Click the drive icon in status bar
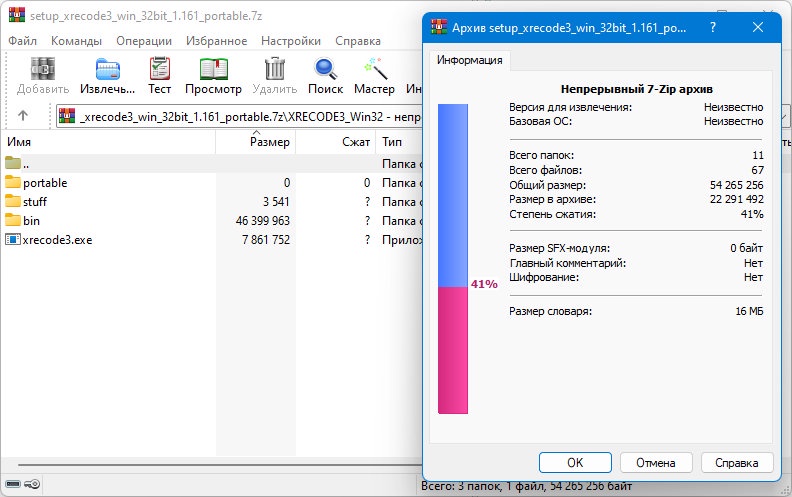This screenshot has width=792, height=497. [x=13, y=484]
